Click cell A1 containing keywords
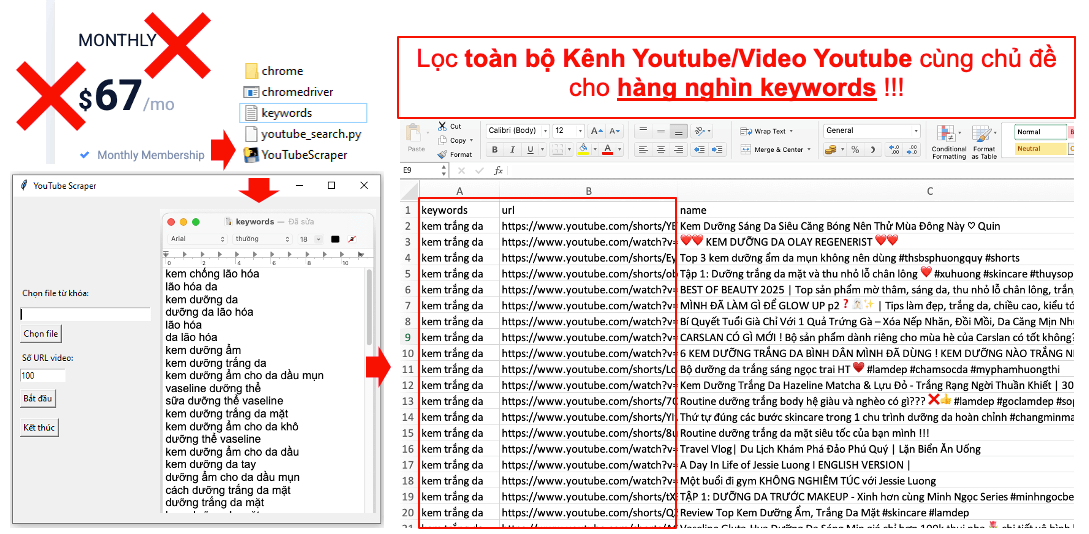The width and height of the screenshot is (1089, 534). point(459,210)
